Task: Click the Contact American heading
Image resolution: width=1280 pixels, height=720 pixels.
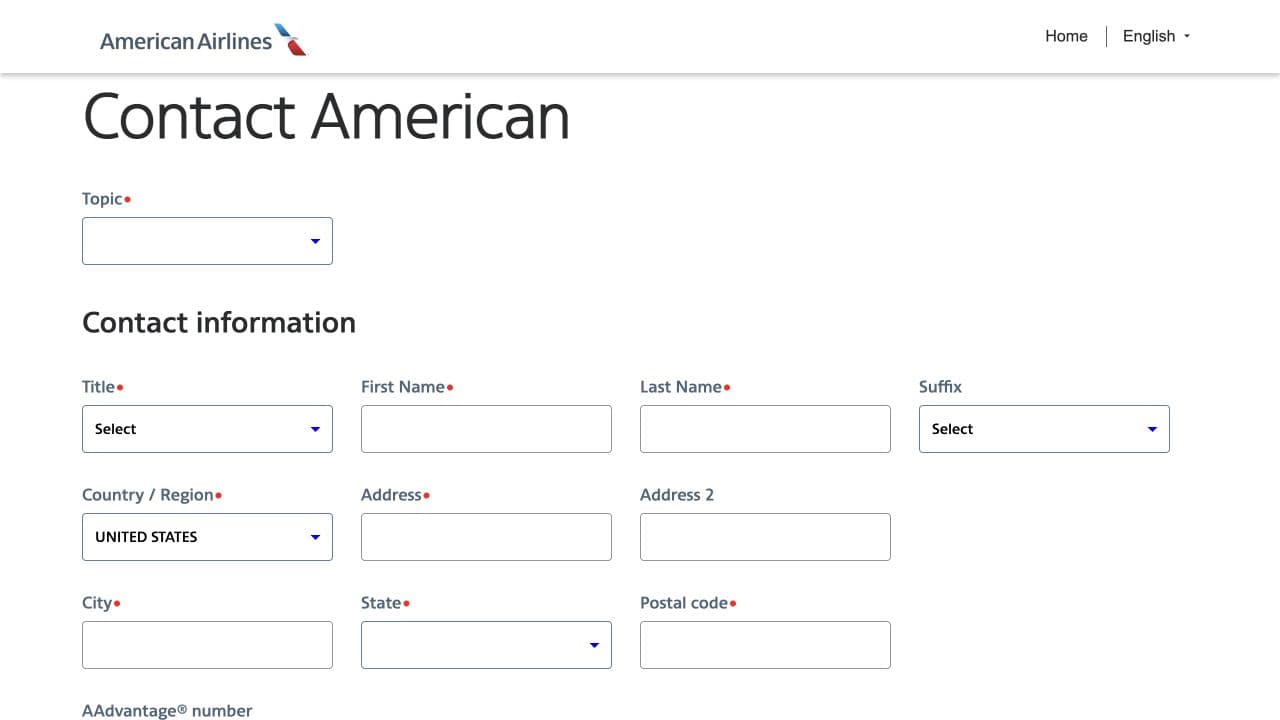Action: [x=326, y=117]
